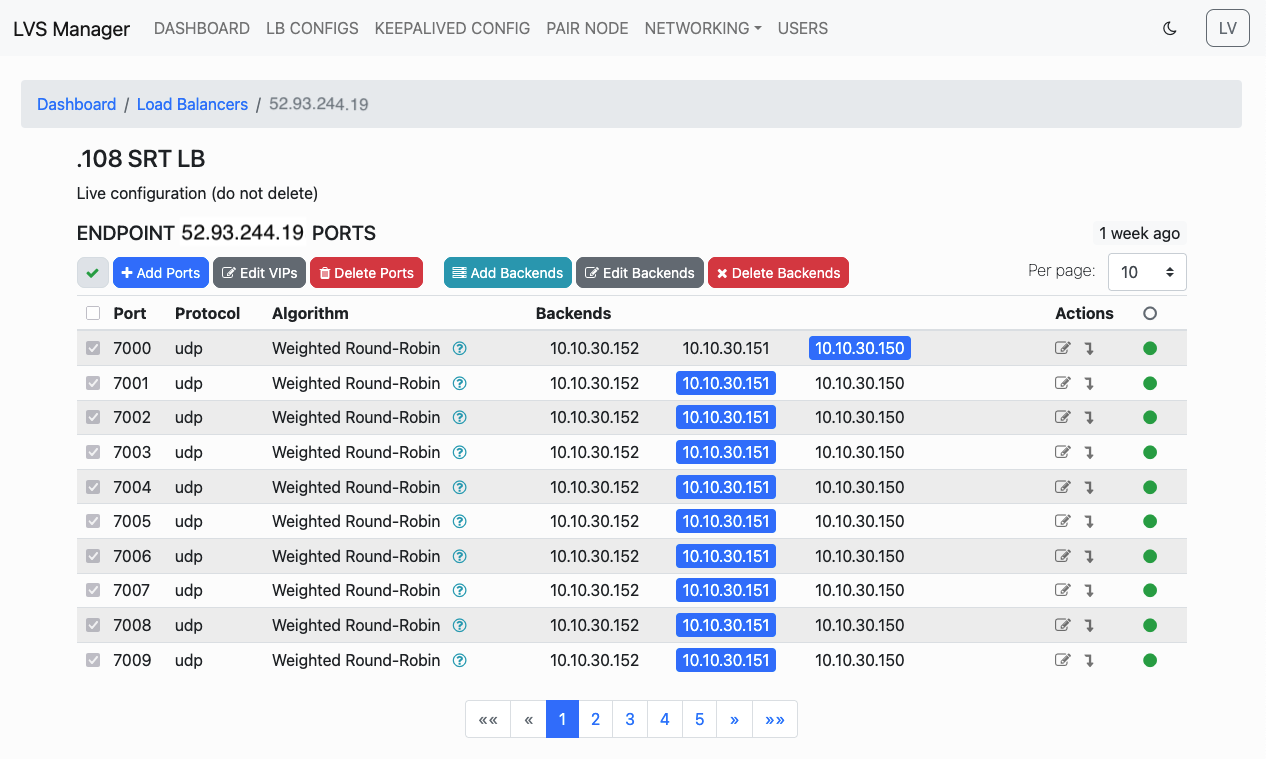Uncheck the checkbox for port 7001
The height and width of the screenshot is (759, 1266).
tap(93, 383)
